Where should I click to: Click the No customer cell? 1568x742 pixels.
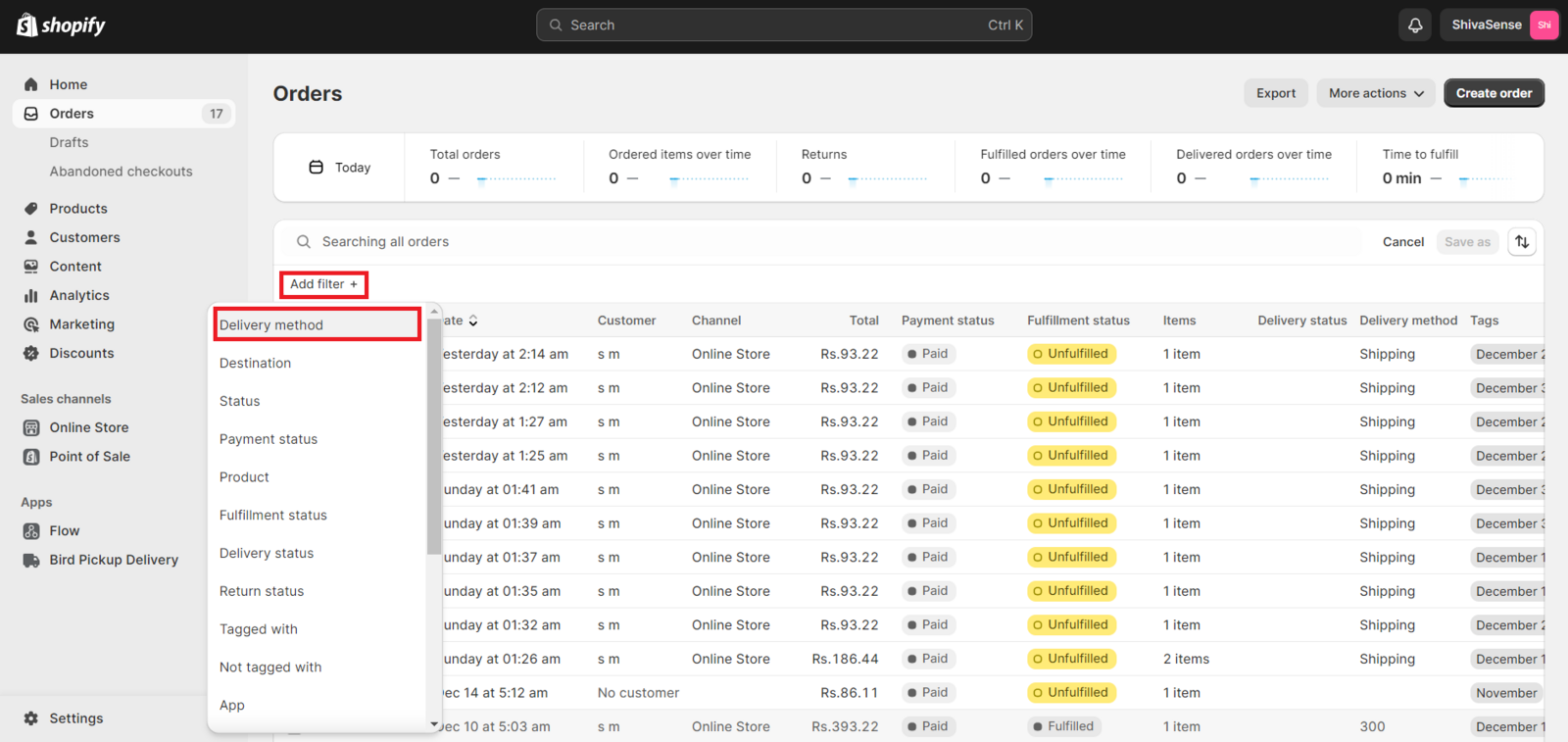638,693
